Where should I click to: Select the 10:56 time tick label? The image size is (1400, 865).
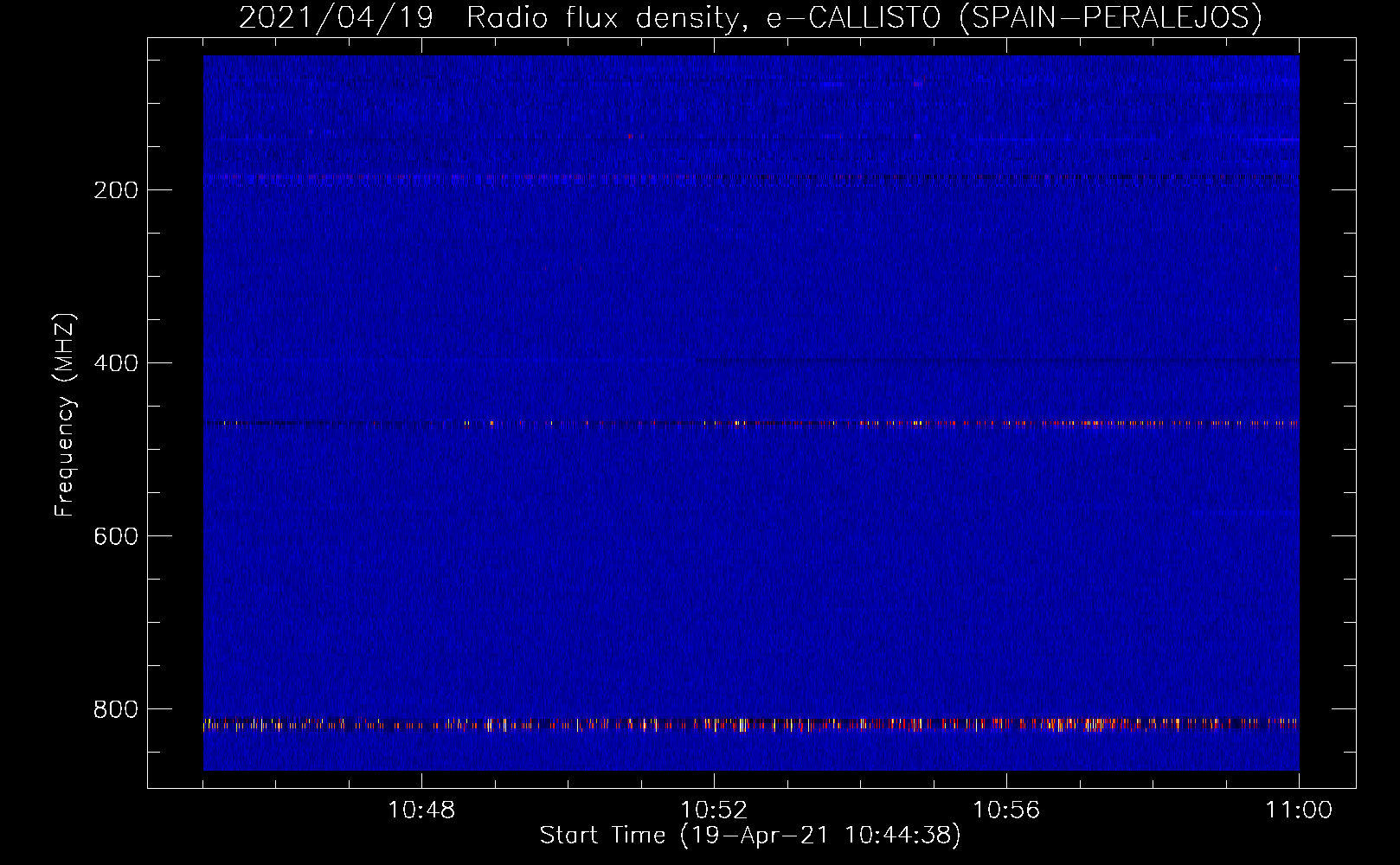point(1006,811)
